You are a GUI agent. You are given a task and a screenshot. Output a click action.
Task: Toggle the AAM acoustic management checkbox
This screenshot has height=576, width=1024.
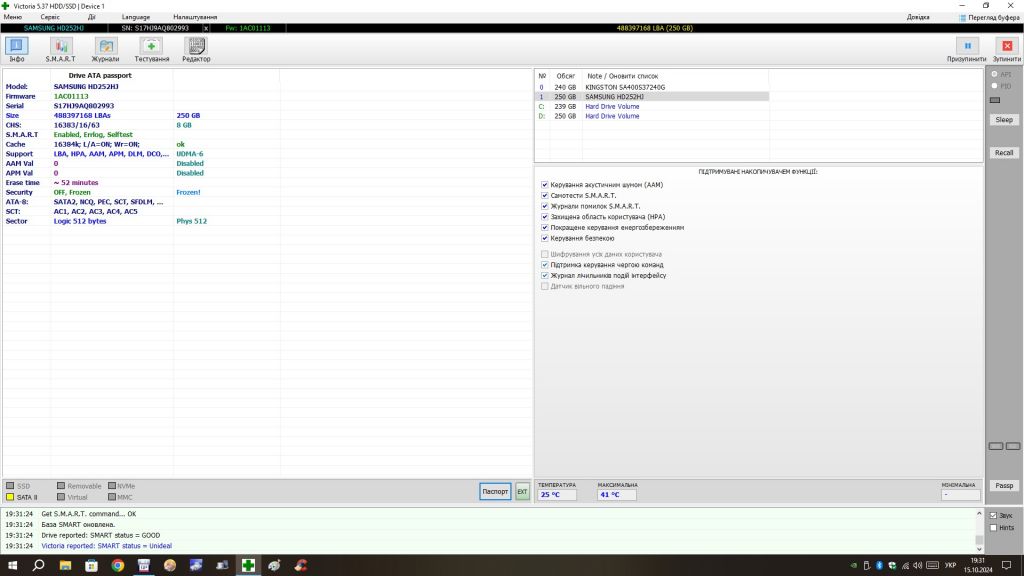tap(545, 185)
